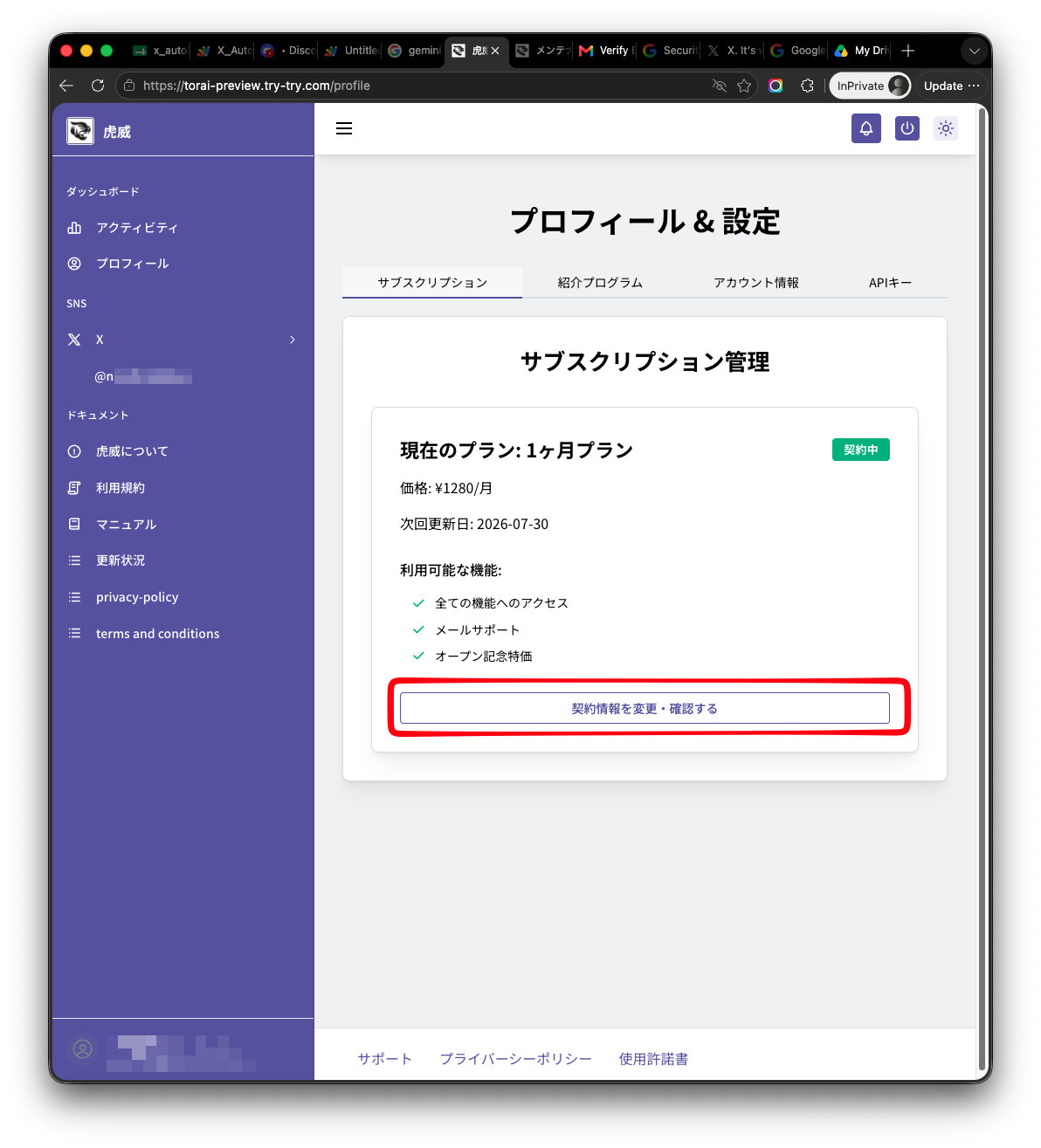Click the 虎威 tiger logo in the sidebar

(x=80, y=131)
